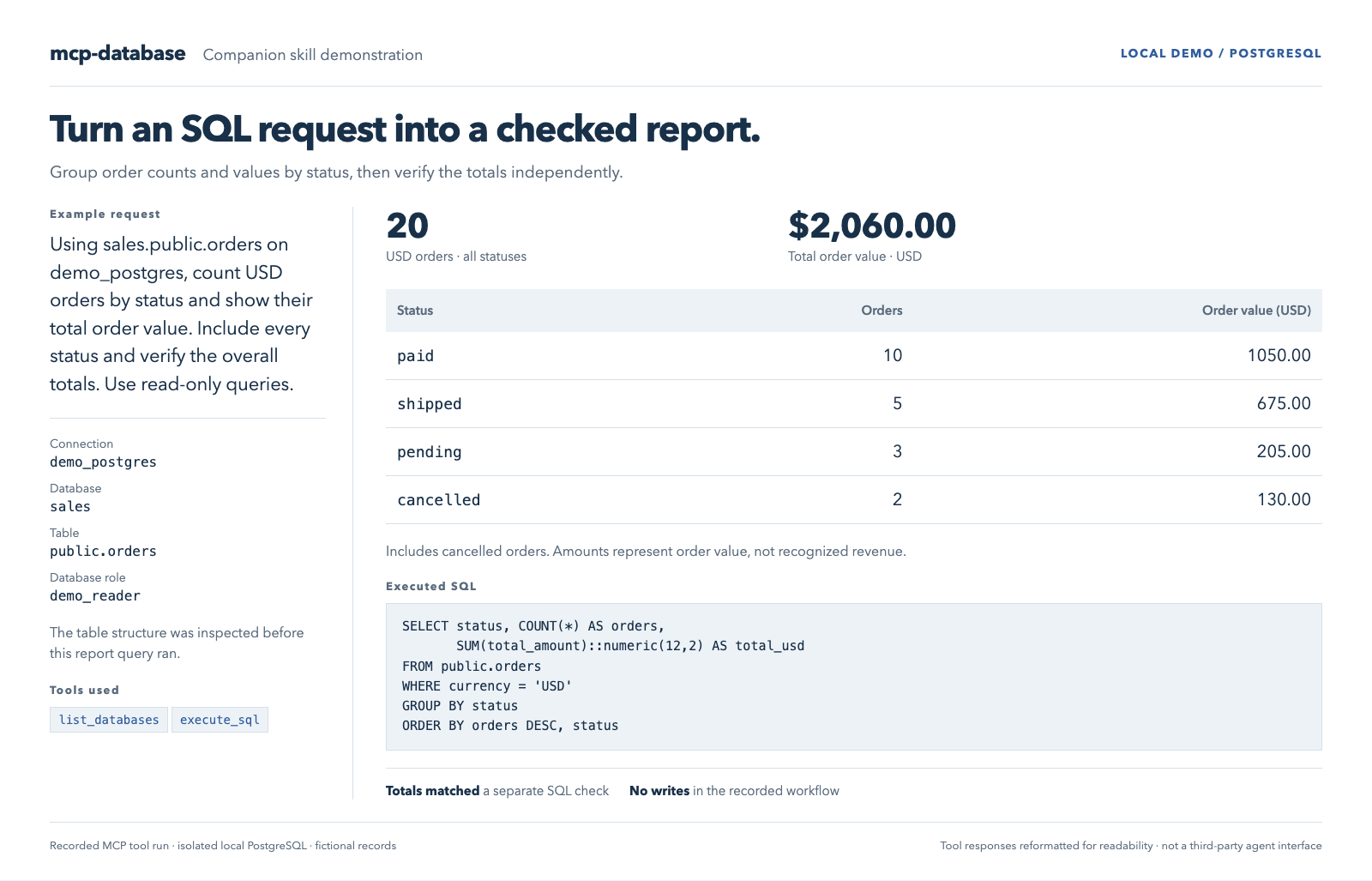Viewport: 1372px width, 881px height.
Task: Click the "Total order value · USD" caption
Action: [855, 256]
